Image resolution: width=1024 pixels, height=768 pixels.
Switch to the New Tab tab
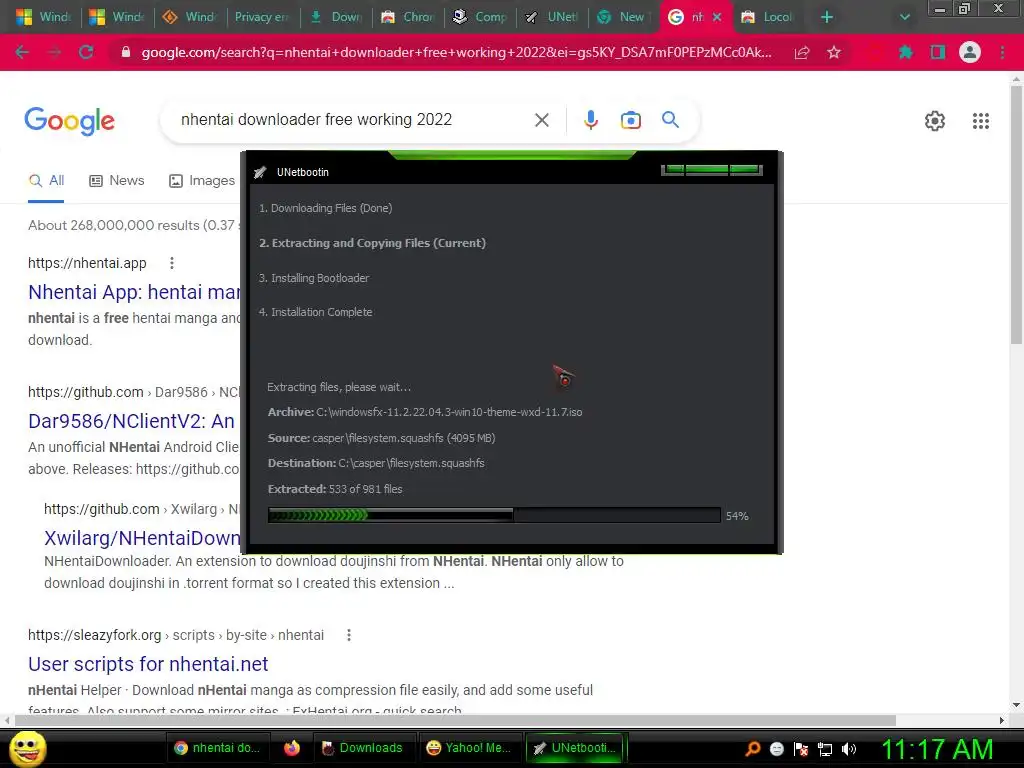tap(624, 17)
